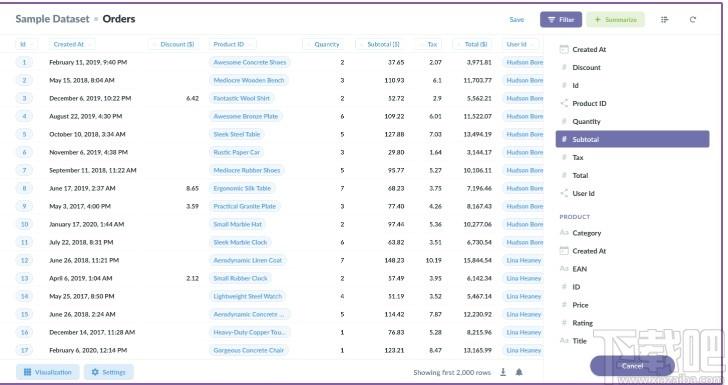Click the Summarize button

click(x=615, y=20)
